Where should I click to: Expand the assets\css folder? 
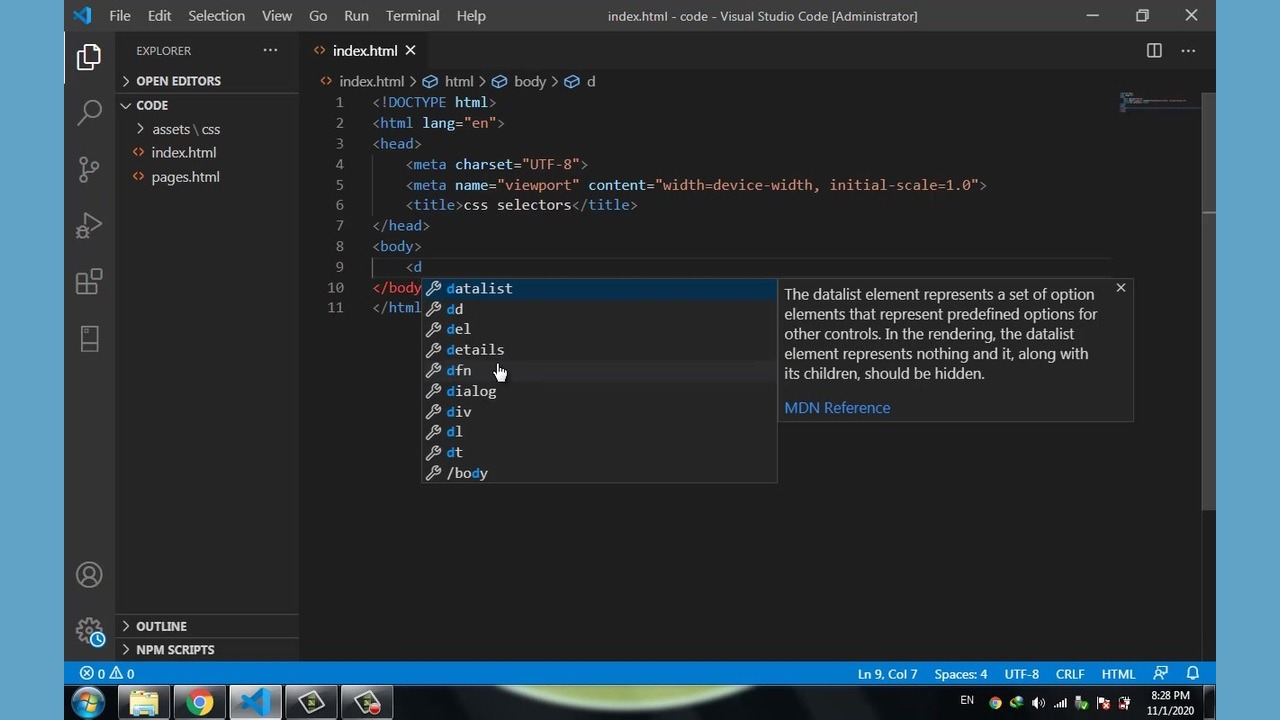185,129
